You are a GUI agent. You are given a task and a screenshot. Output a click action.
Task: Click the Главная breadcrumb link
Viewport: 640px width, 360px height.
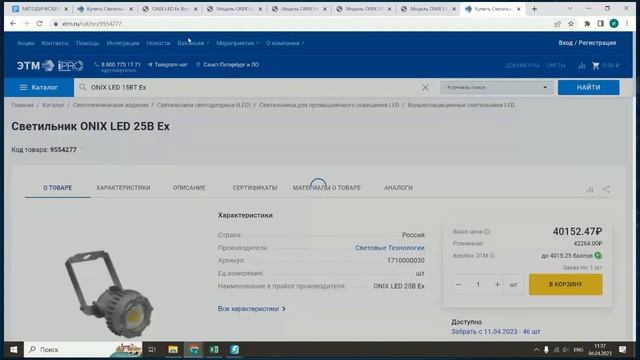click(x=22, y=105)
